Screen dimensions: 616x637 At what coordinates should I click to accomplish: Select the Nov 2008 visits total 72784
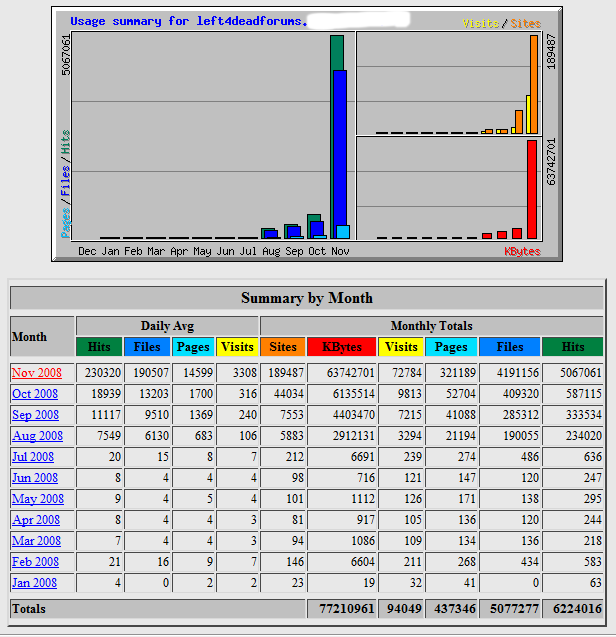(407, 373)
